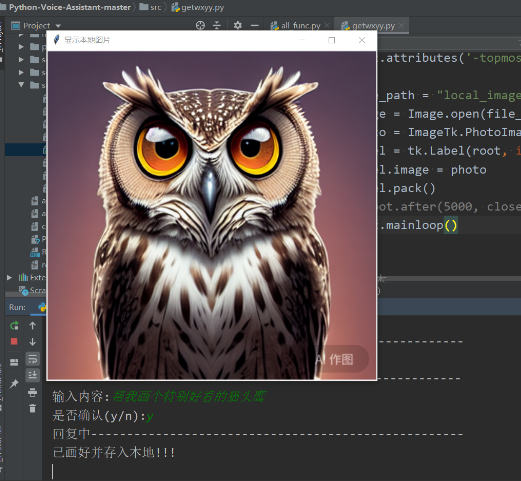521x481 pixels.
Task: Click the Print console output icon
Action: coord(32,392)
